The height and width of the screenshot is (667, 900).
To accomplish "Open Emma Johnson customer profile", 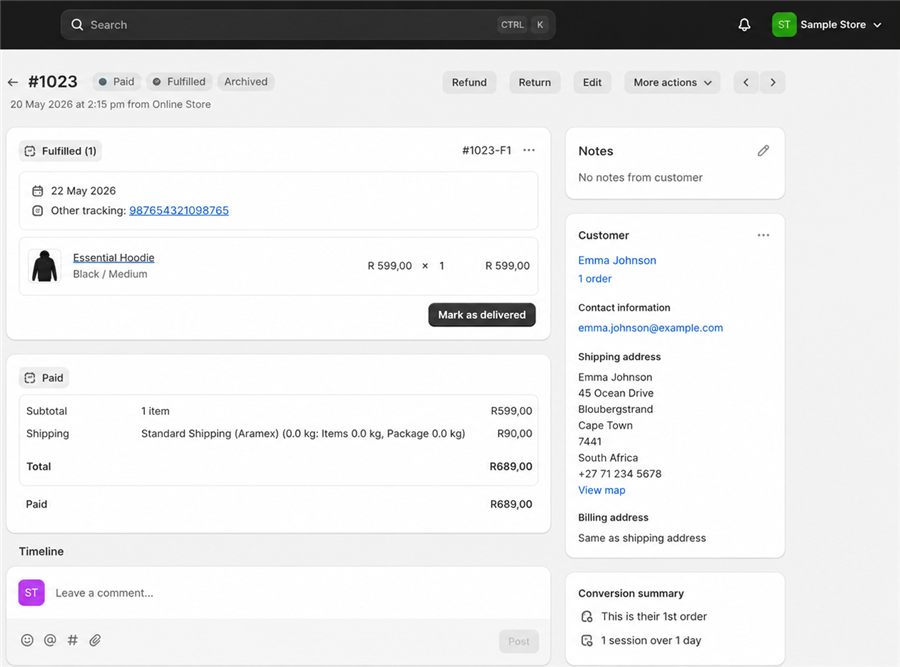I will pyautogui.click(x=617, y=260).
